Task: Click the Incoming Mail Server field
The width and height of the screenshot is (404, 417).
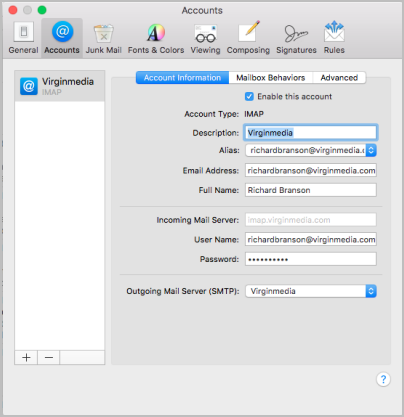Action: 311,220
